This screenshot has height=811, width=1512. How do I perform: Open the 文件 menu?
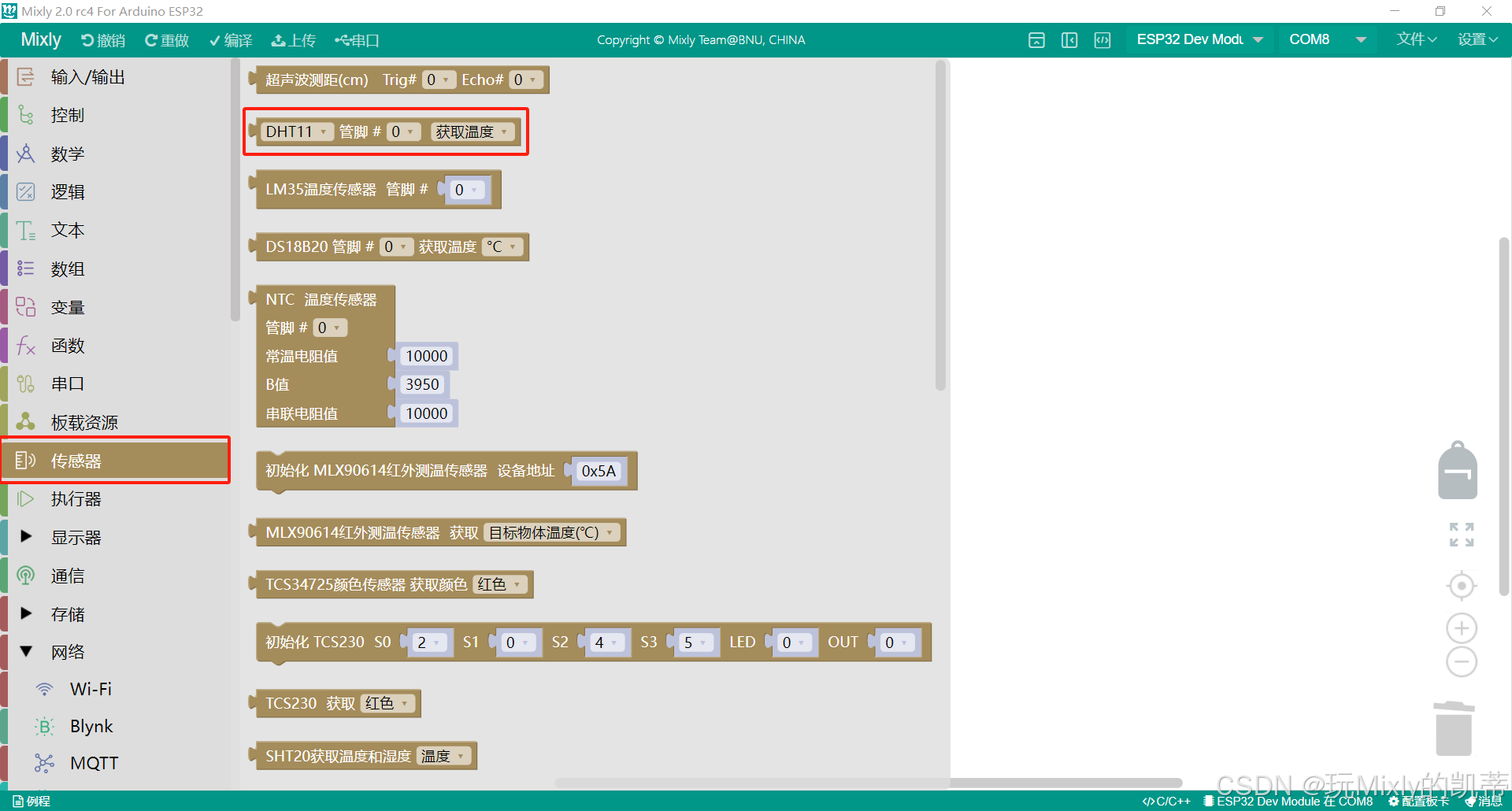tap(1415, 39)
